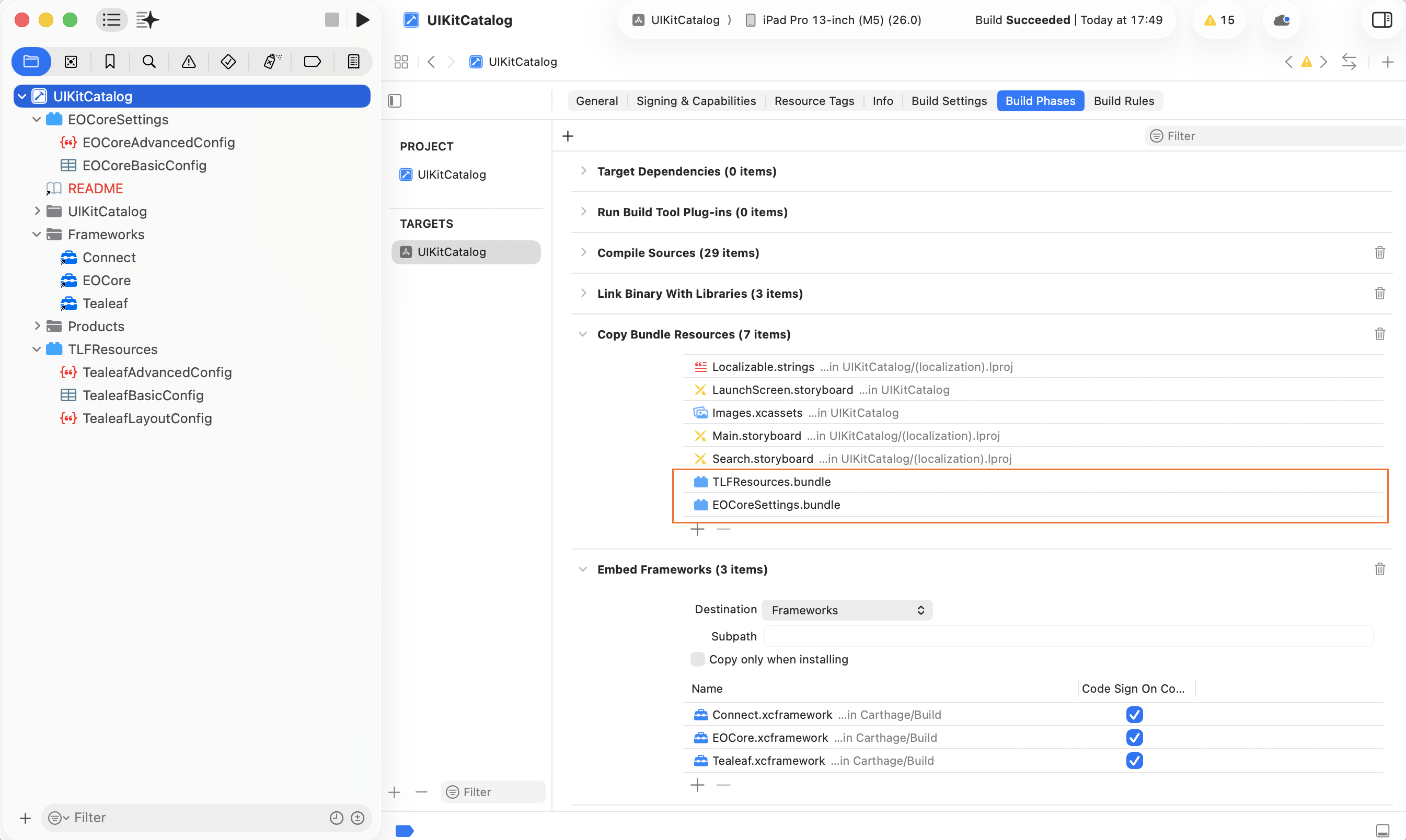Viewport: 1406px width, 840px height.
Task: Toggle code signing for Connect.xcframework
Action: pyautogui.click(x=1134, y=714)
